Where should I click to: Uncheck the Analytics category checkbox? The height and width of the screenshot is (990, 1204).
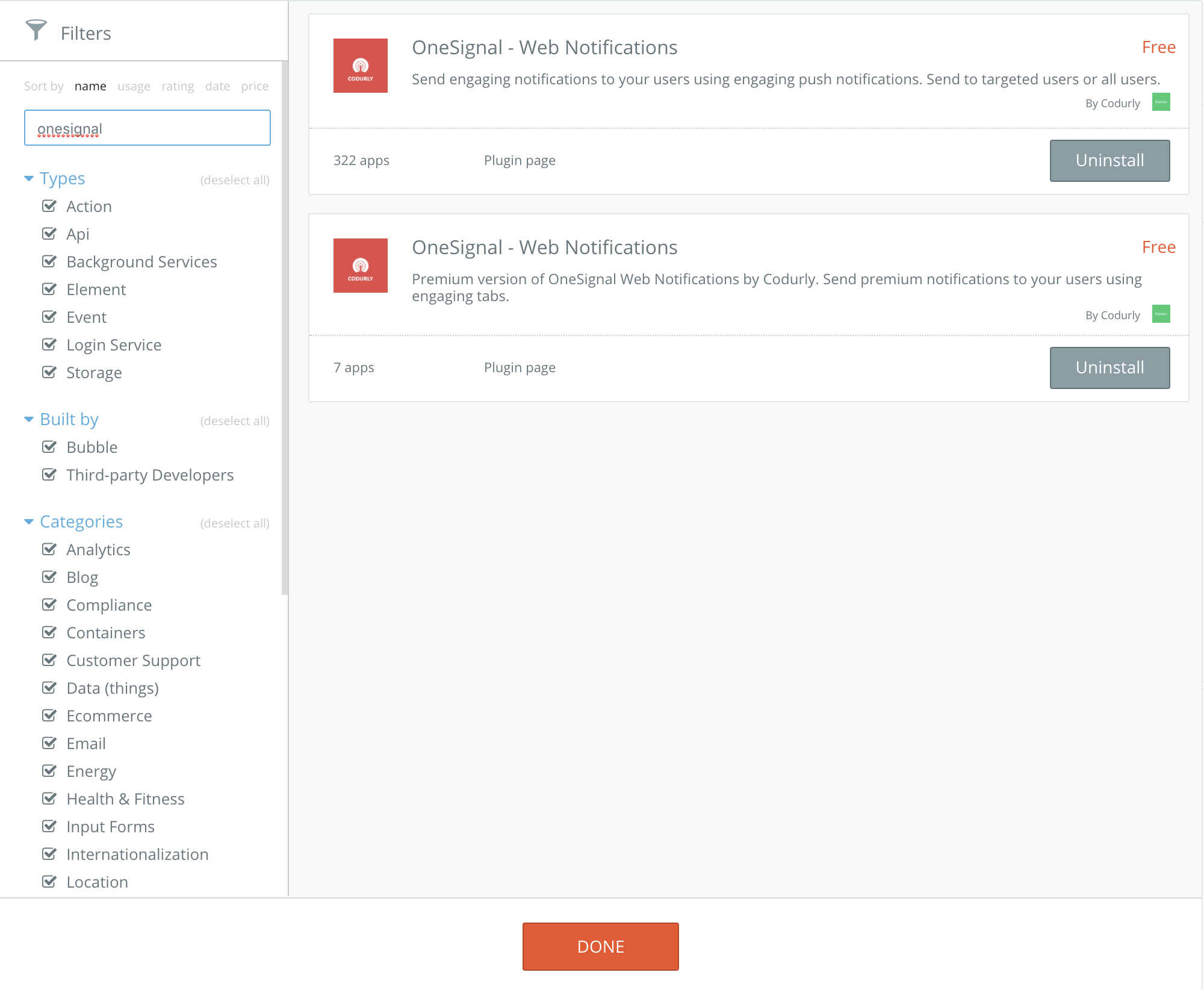point(49,550)
